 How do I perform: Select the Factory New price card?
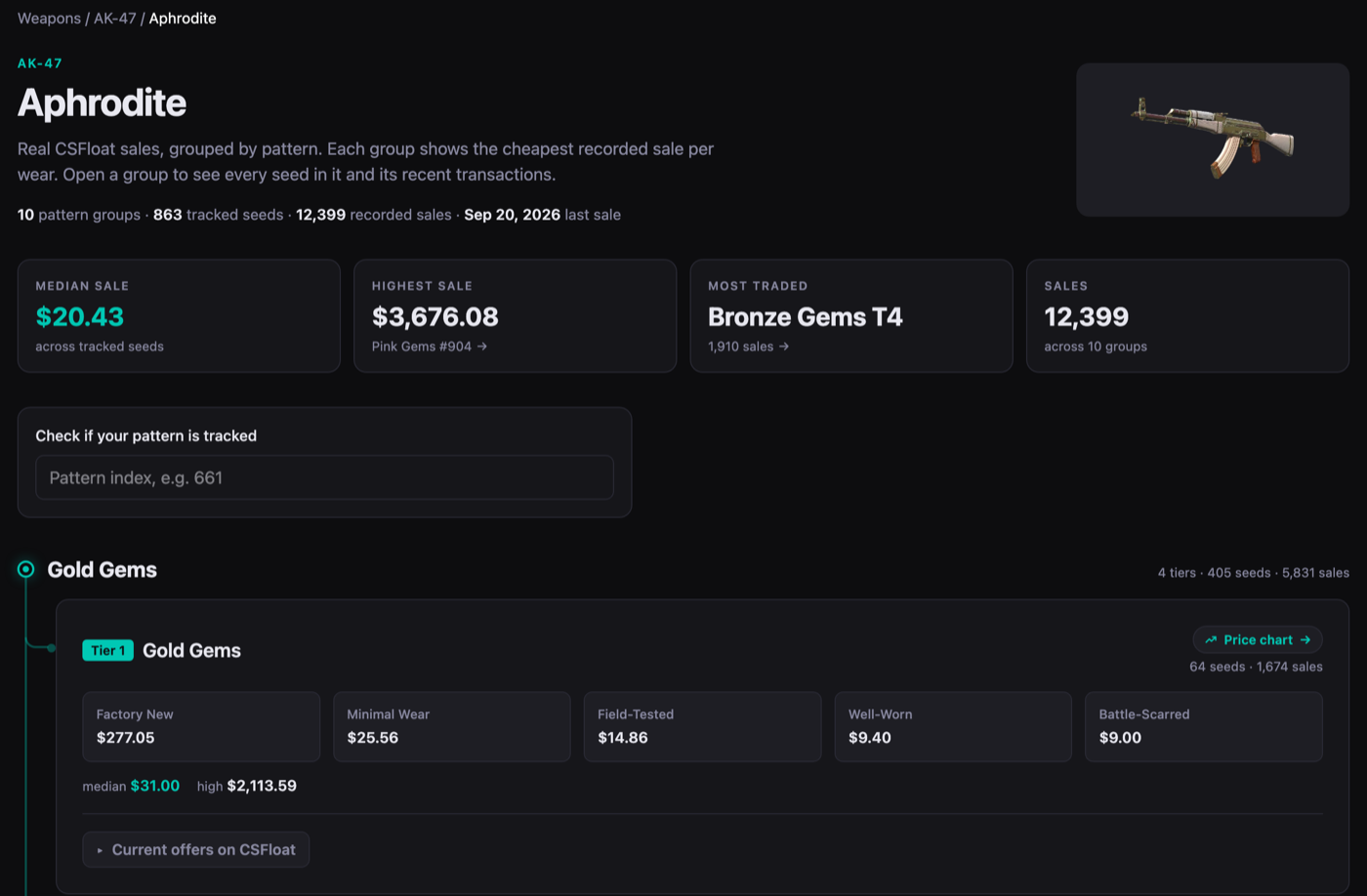[201, 726]
